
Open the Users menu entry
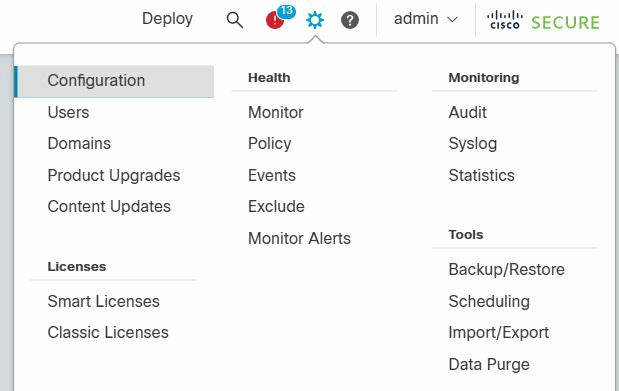68,112
